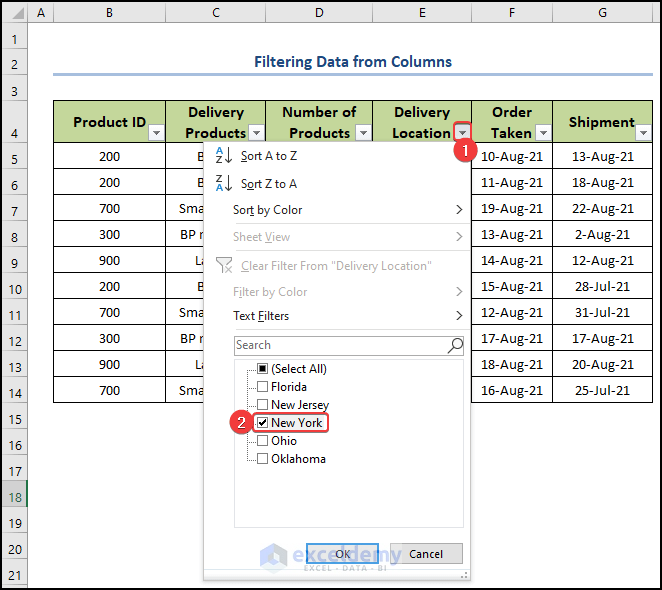
Task: Click the resize grip at the filter menu corner
Action: (x=463, y=574)
